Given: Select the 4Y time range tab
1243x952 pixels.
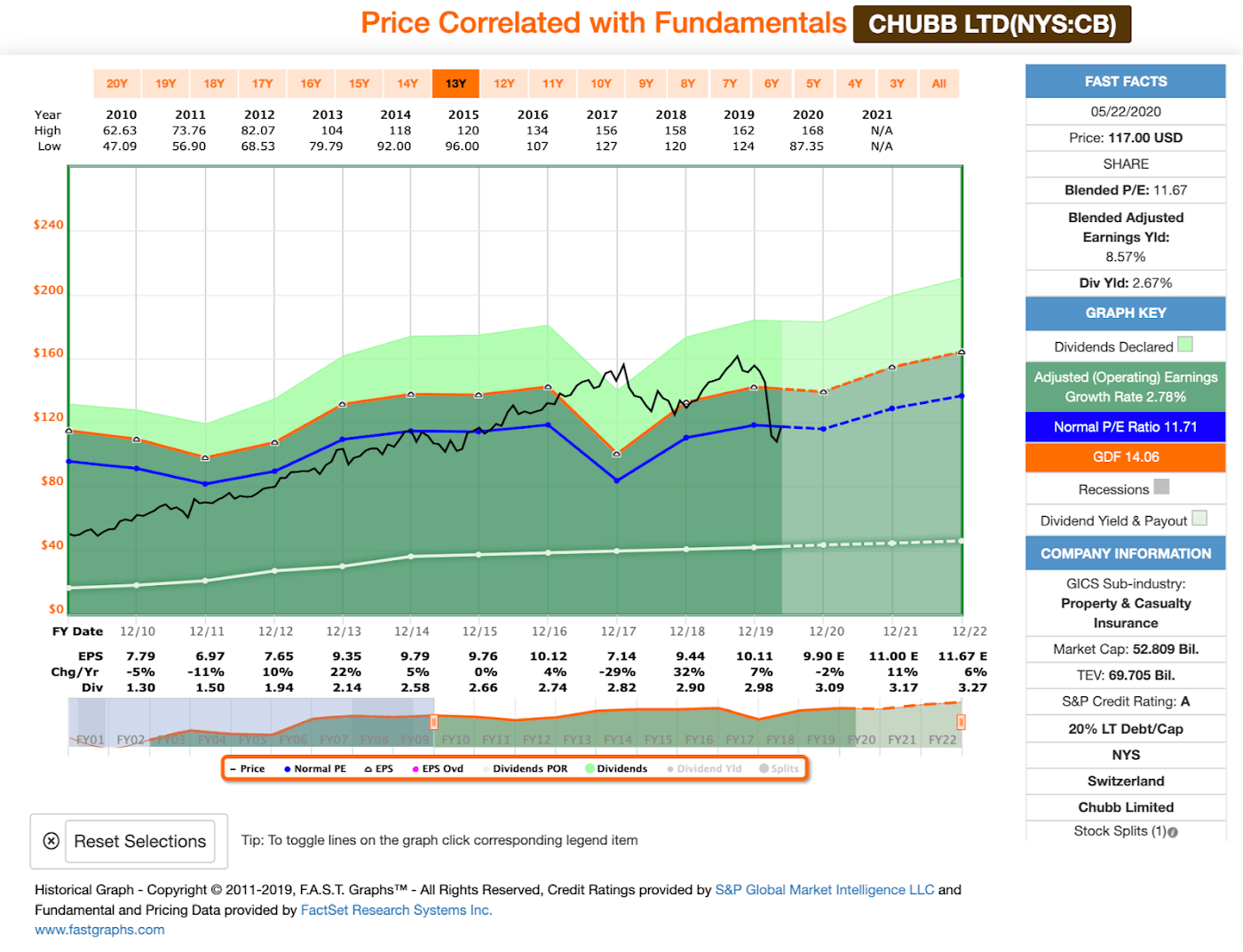Looking at the screenshot, I should (855, 83).
